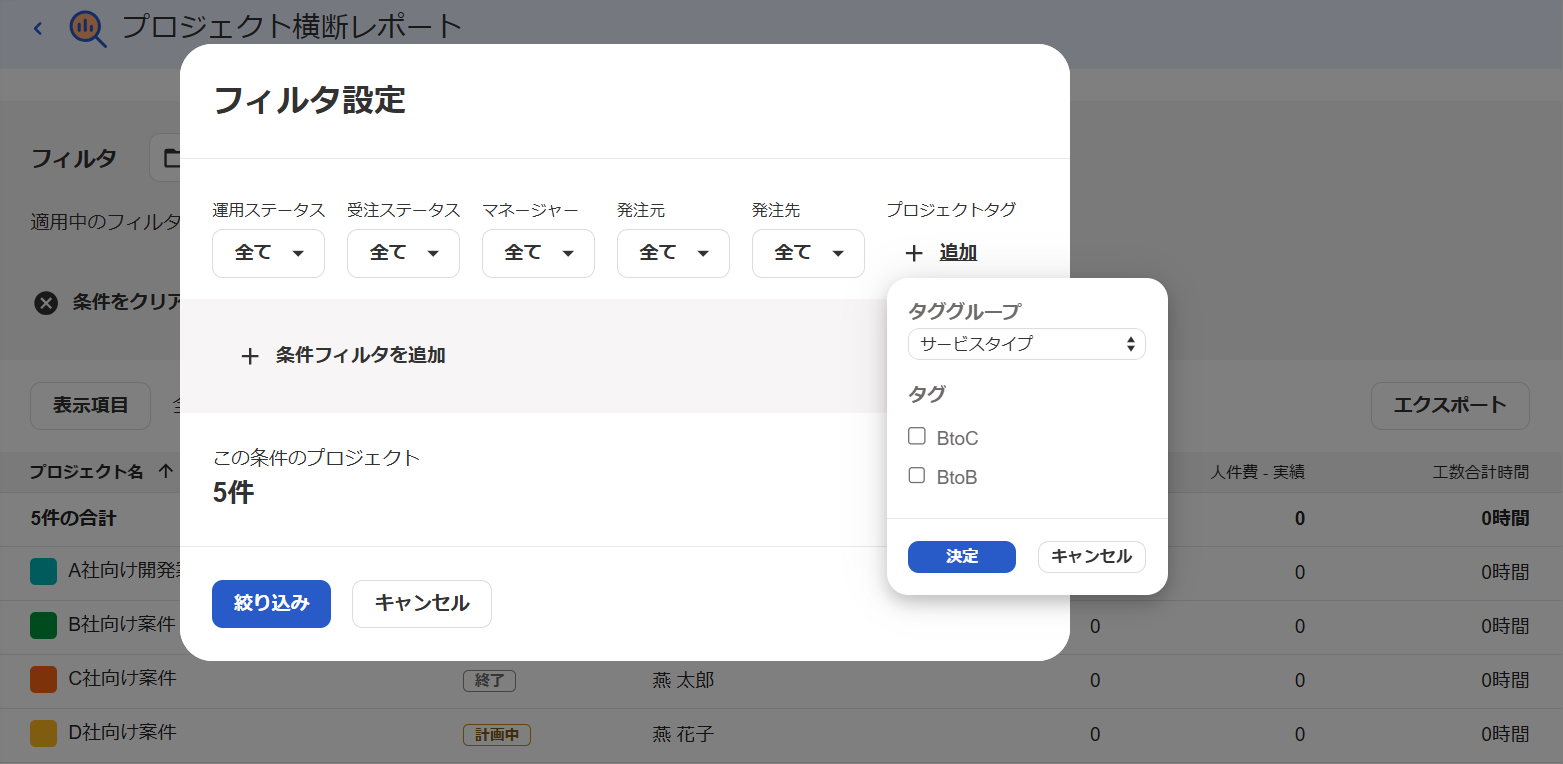Click the 終了 status badge
Image resolution: width=1563 pixels, height=764 pixels.
pyautogui.click(x=490, y=681)
